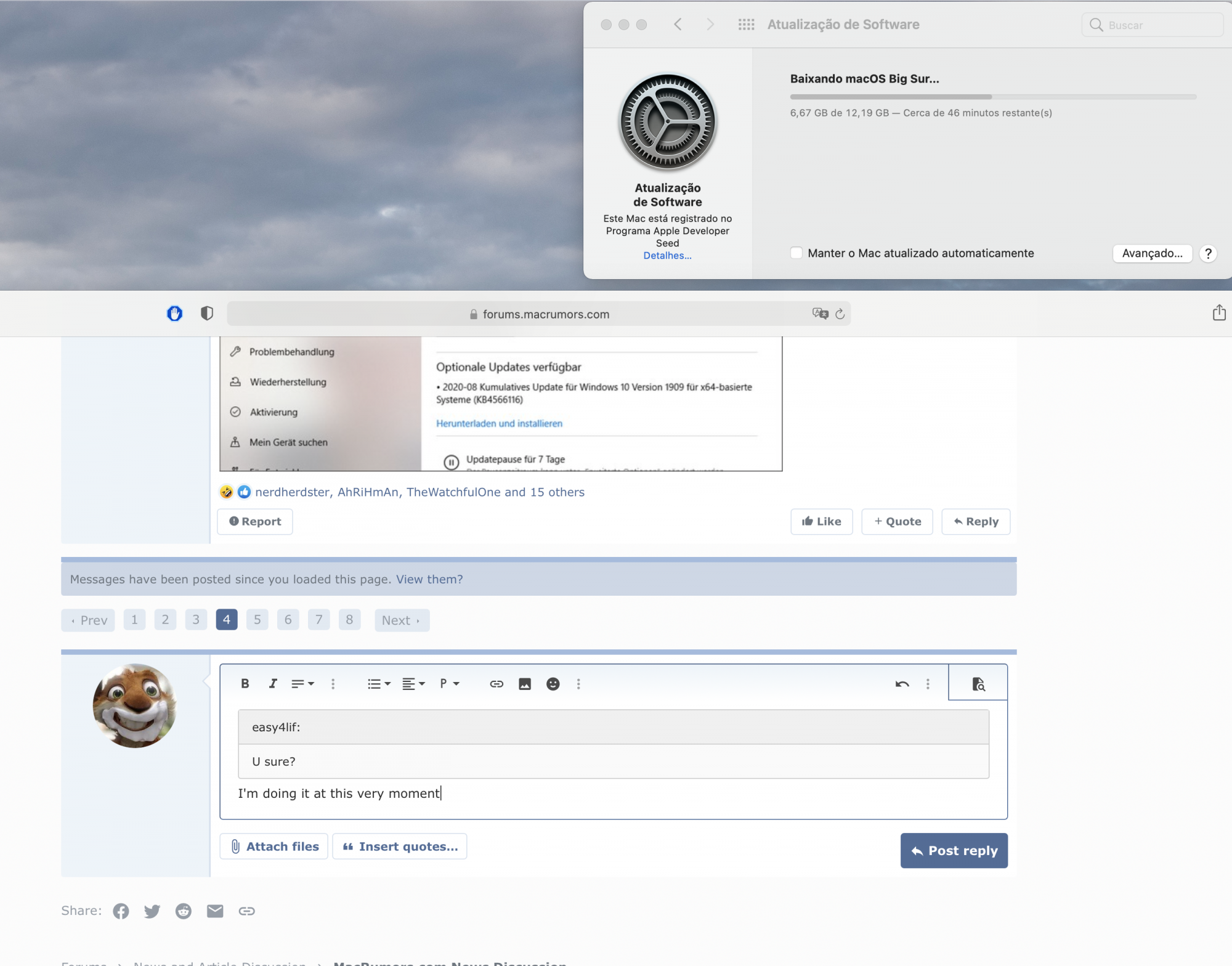Image resolution: width=1232 pixels, height=966 pixels.
Task: Expand the paragraph format dropdown
Action: point(450,684)
